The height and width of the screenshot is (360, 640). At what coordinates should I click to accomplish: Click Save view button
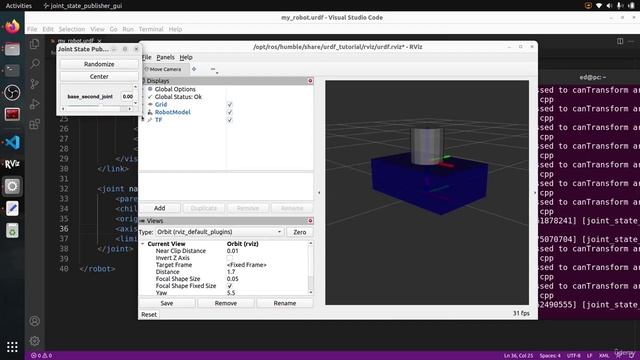pos(167,303)
